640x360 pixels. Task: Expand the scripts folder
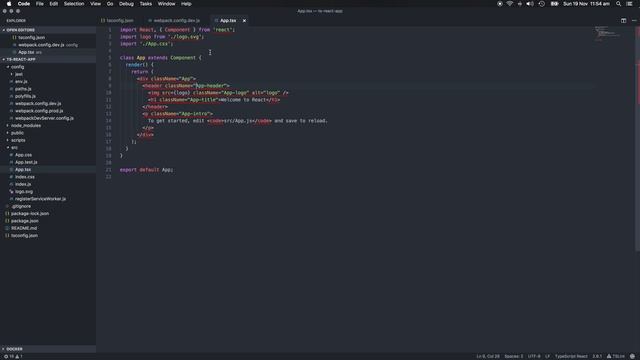48,140
